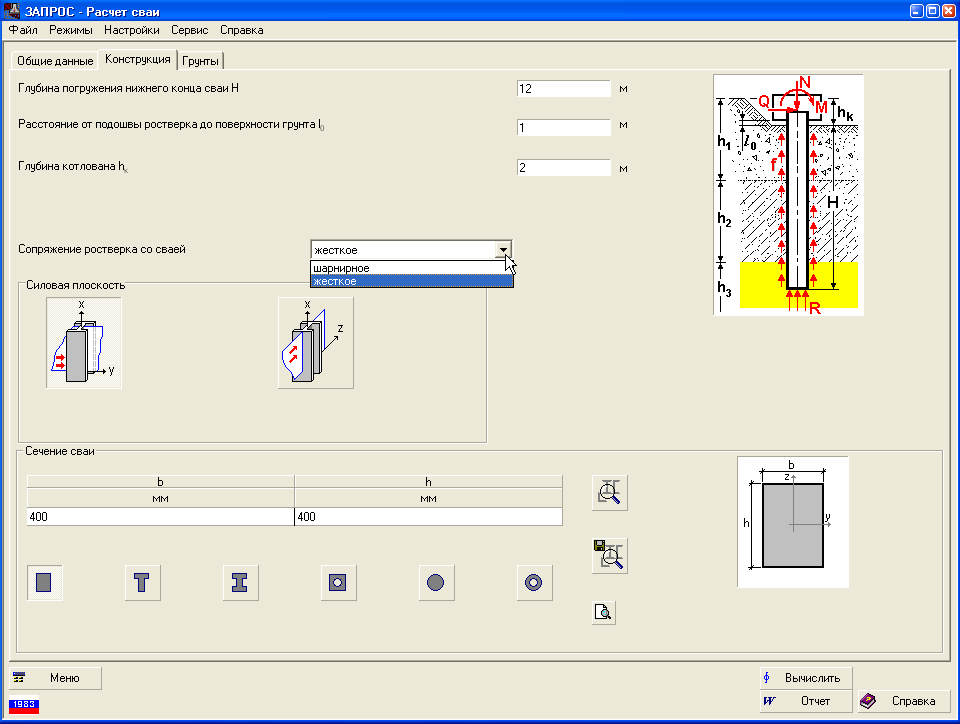Select the solid circular pile section
The height and width of the screenshot is (724, 960).
(436, 583)
